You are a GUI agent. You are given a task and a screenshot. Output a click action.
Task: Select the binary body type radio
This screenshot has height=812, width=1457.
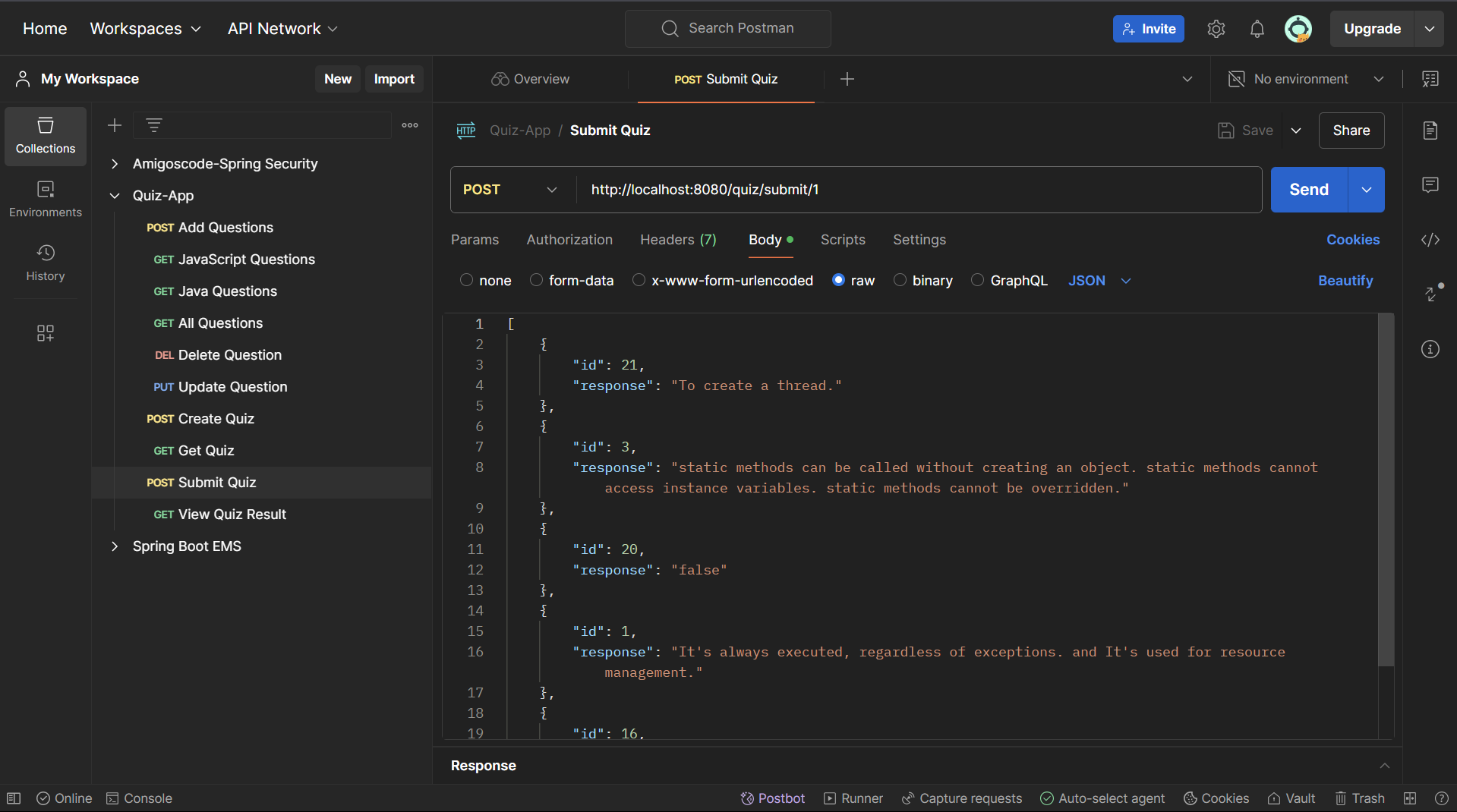(900, 280)
